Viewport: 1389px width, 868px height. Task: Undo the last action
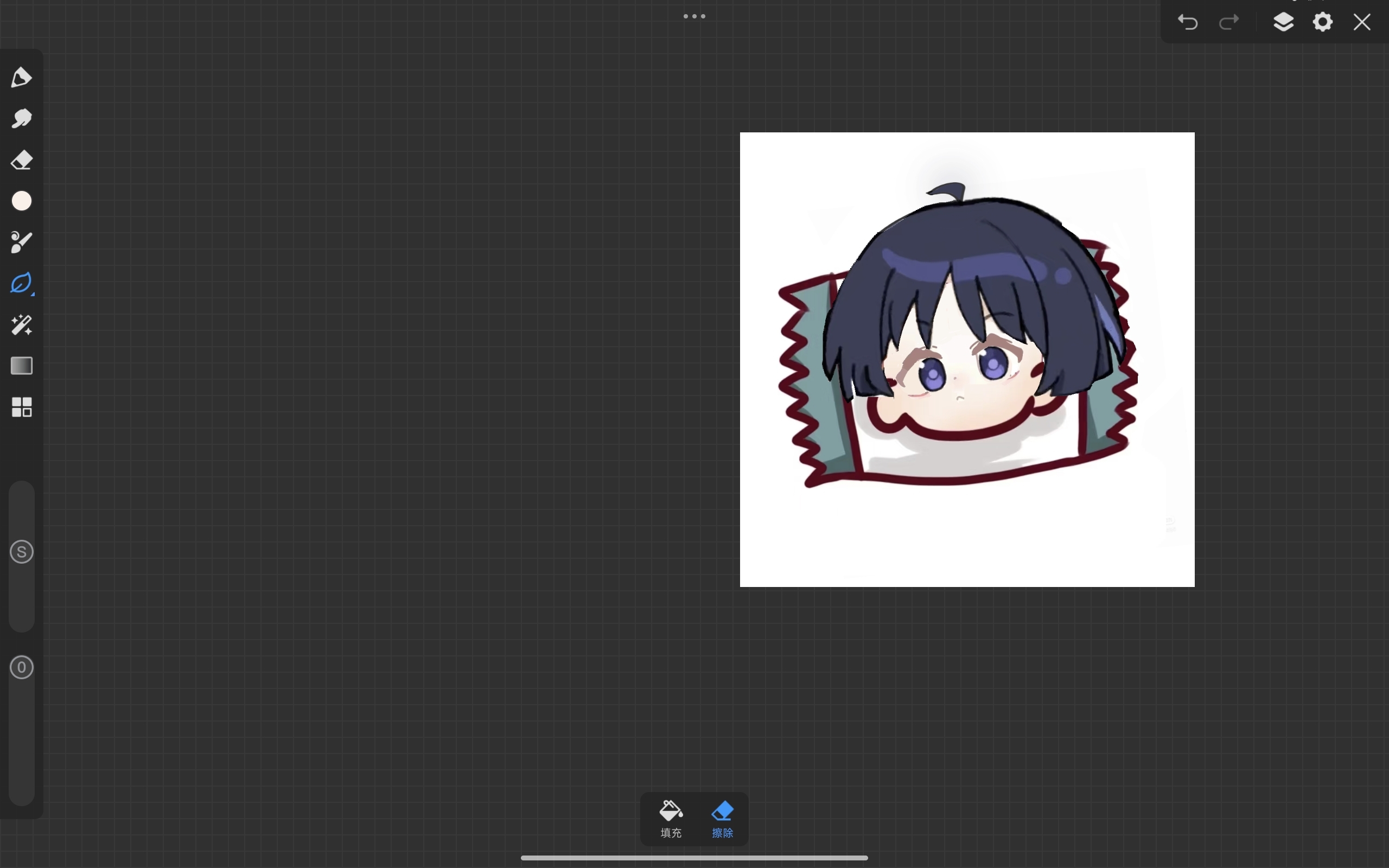pyautogui.click(x=1188, y=22)
